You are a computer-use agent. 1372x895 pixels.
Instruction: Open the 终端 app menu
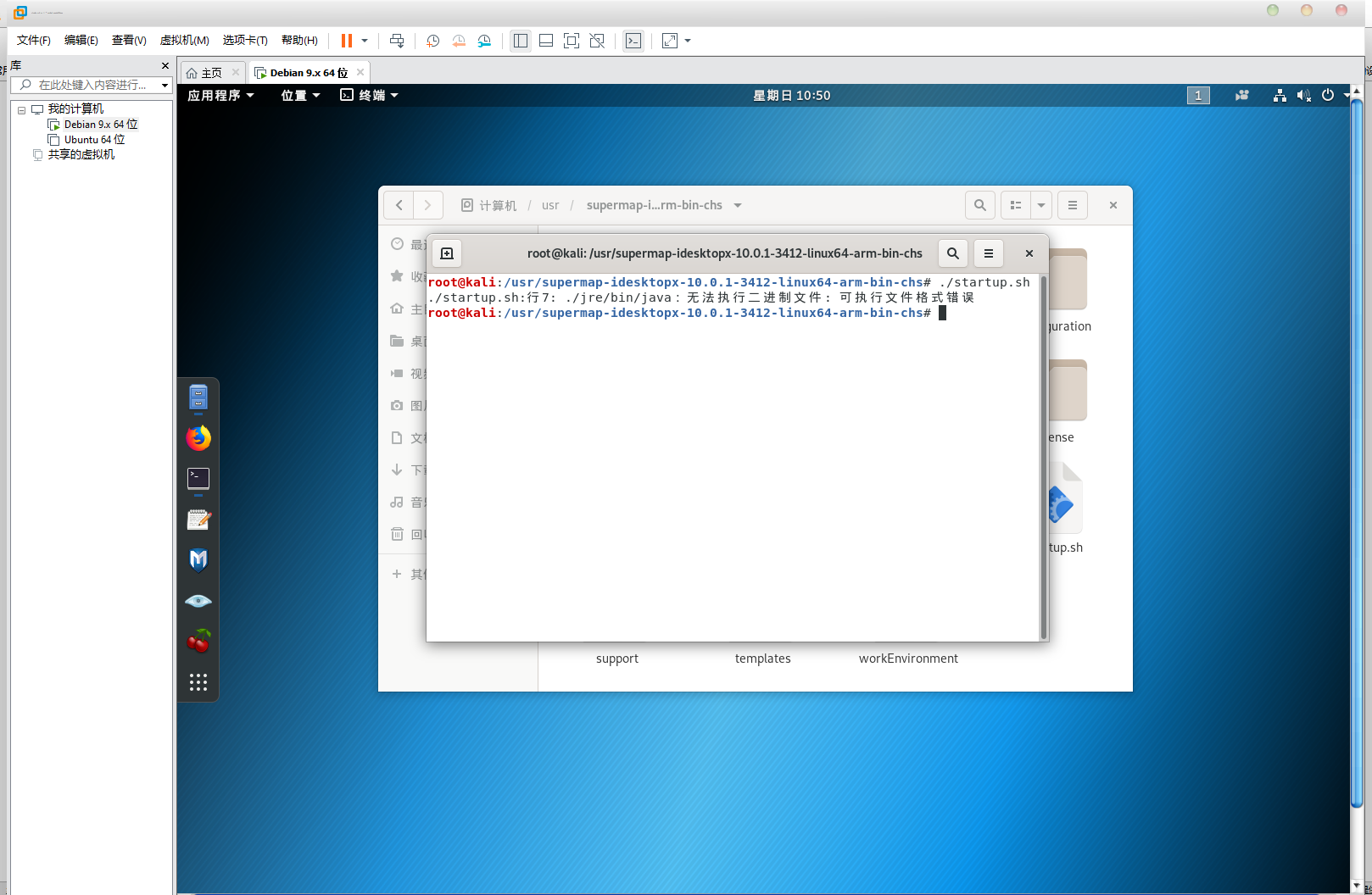[369, 96]
